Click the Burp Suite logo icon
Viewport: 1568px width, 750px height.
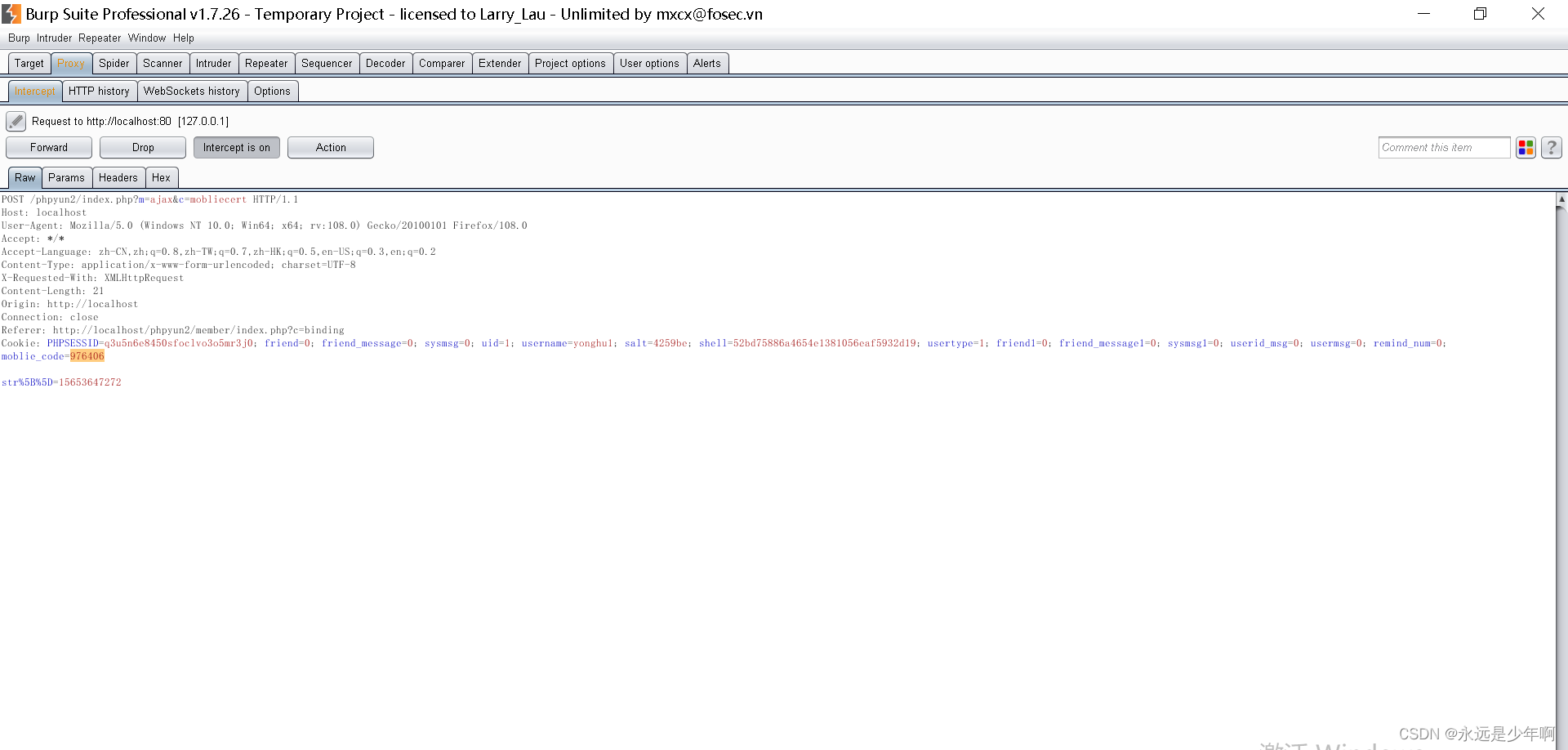11,14
